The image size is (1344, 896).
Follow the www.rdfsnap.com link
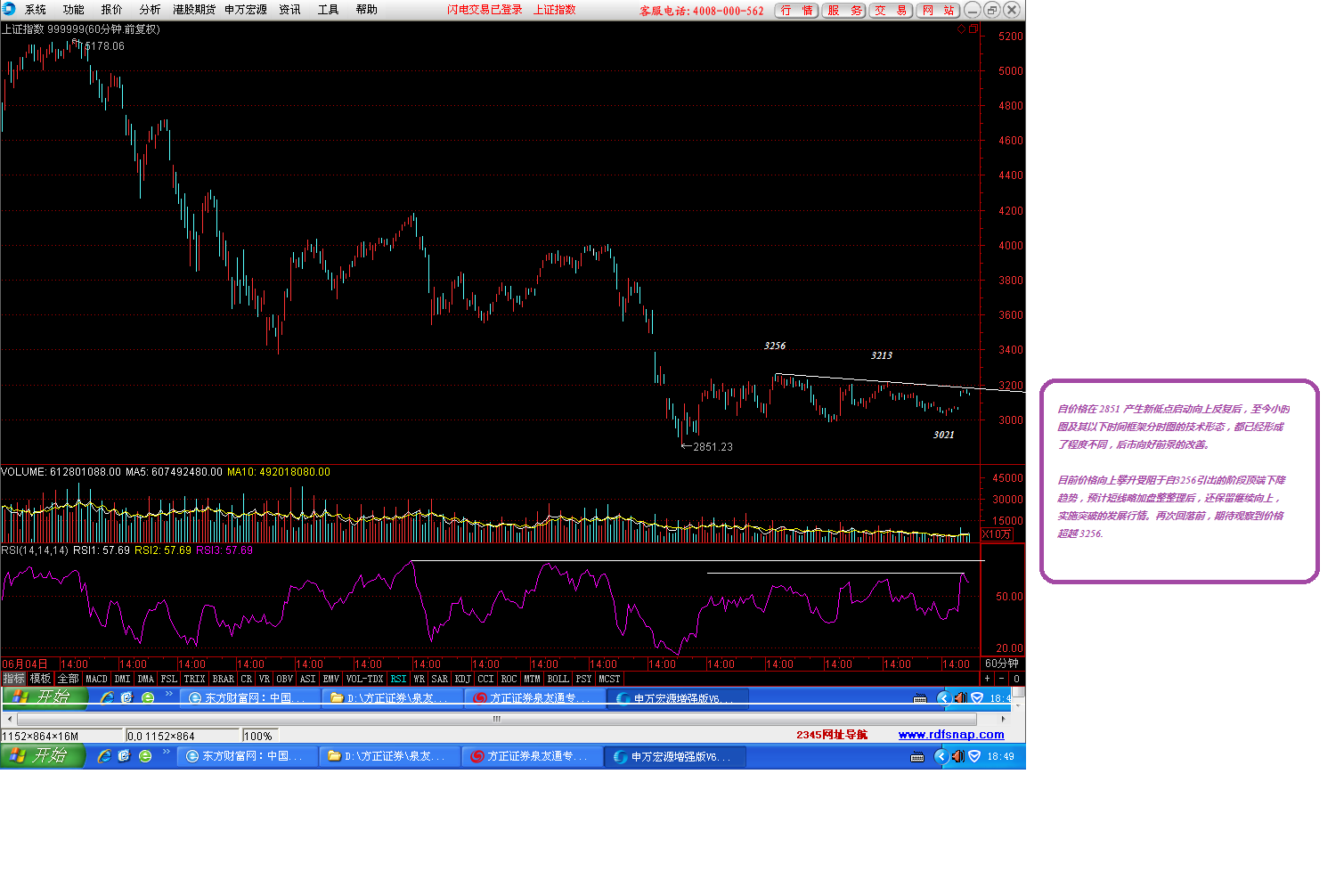951,735
